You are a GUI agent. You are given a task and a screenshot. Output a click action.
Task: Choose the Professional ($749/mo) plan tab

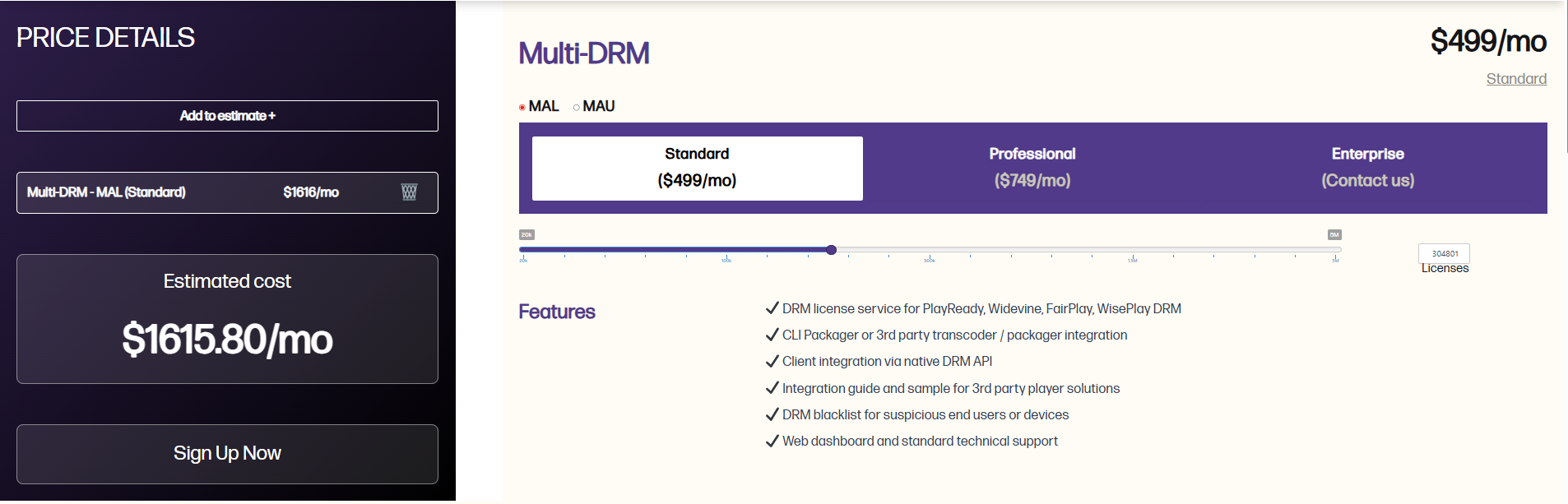click(x=1032, y=168)
